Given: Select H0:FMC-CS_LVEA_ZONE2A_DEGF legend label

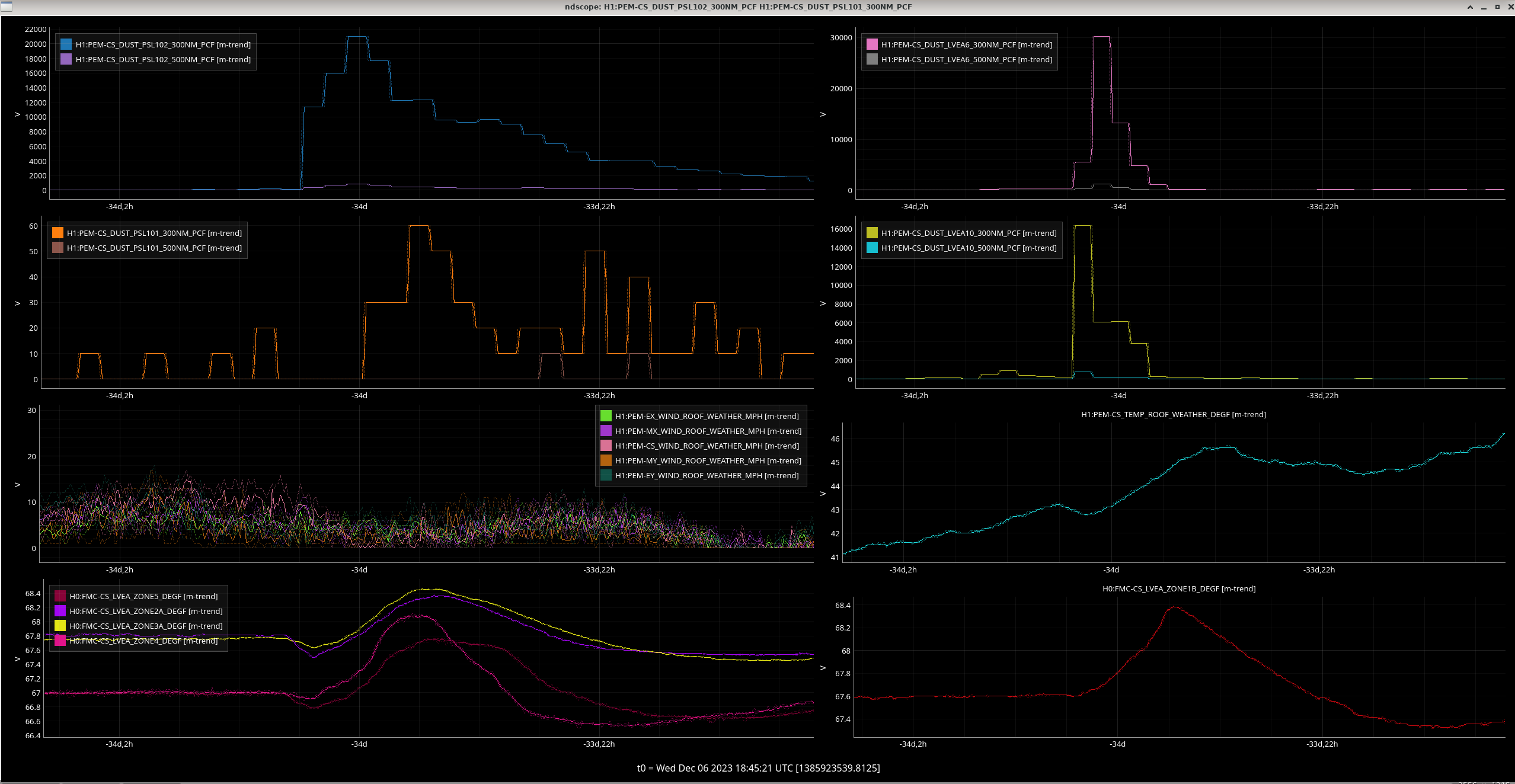Looking at the screenshot, I should (146, 611).
